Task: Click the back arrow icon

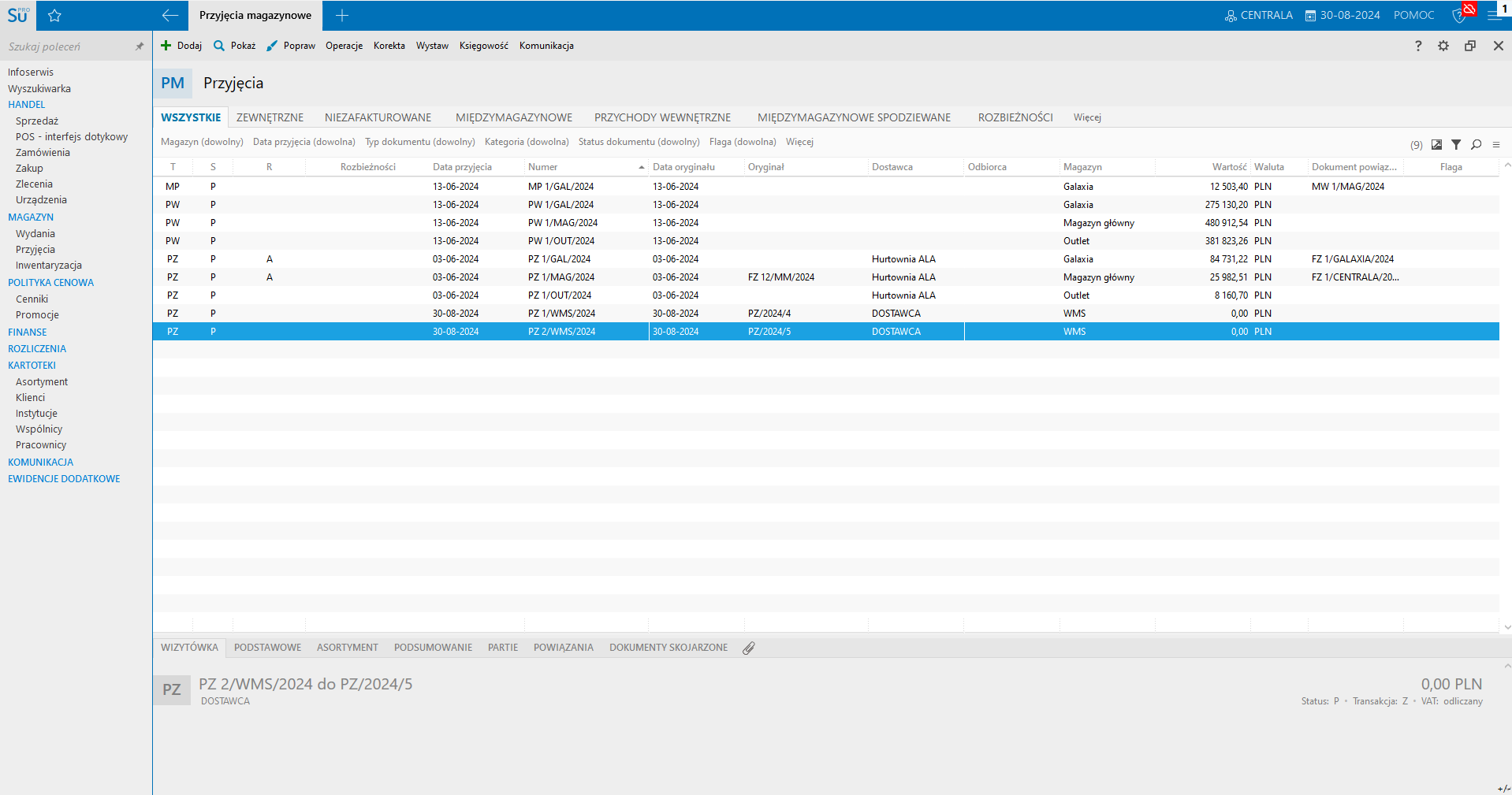Action: 169,16
